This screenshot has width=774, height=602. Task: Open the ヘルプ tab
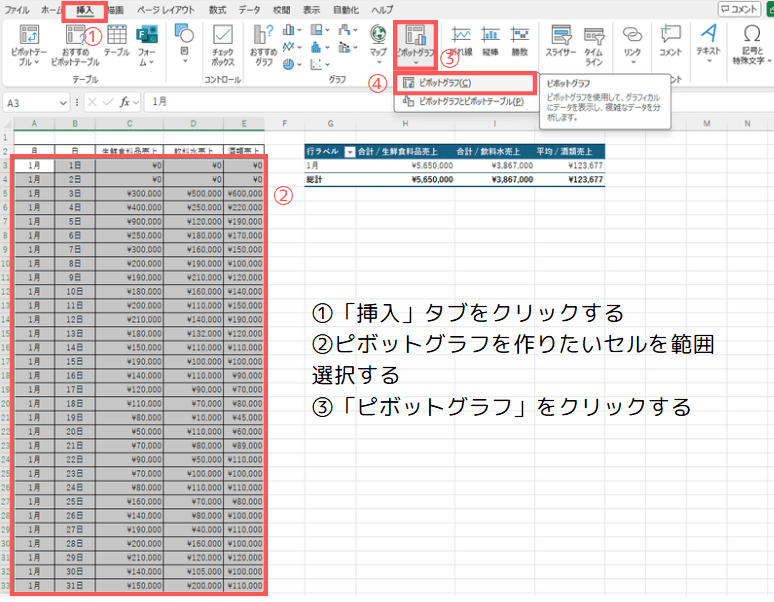coord(382,9)
